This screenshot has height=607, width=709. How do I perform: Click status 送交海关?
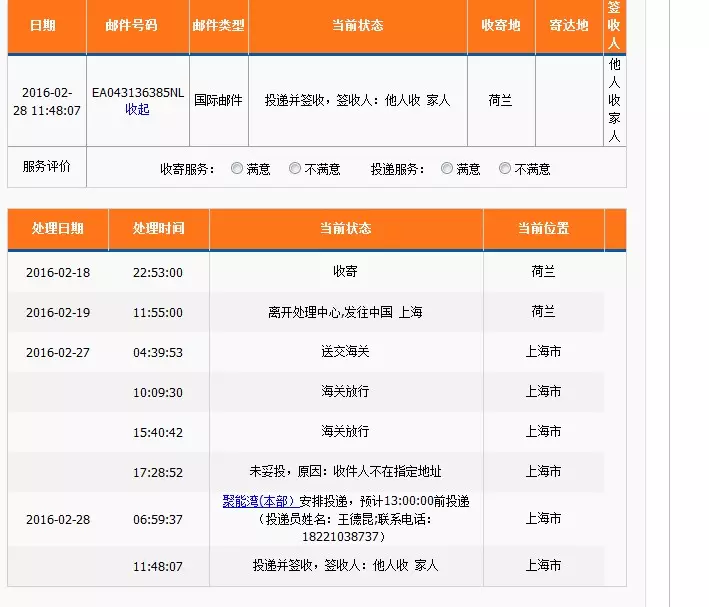(345, 351)
